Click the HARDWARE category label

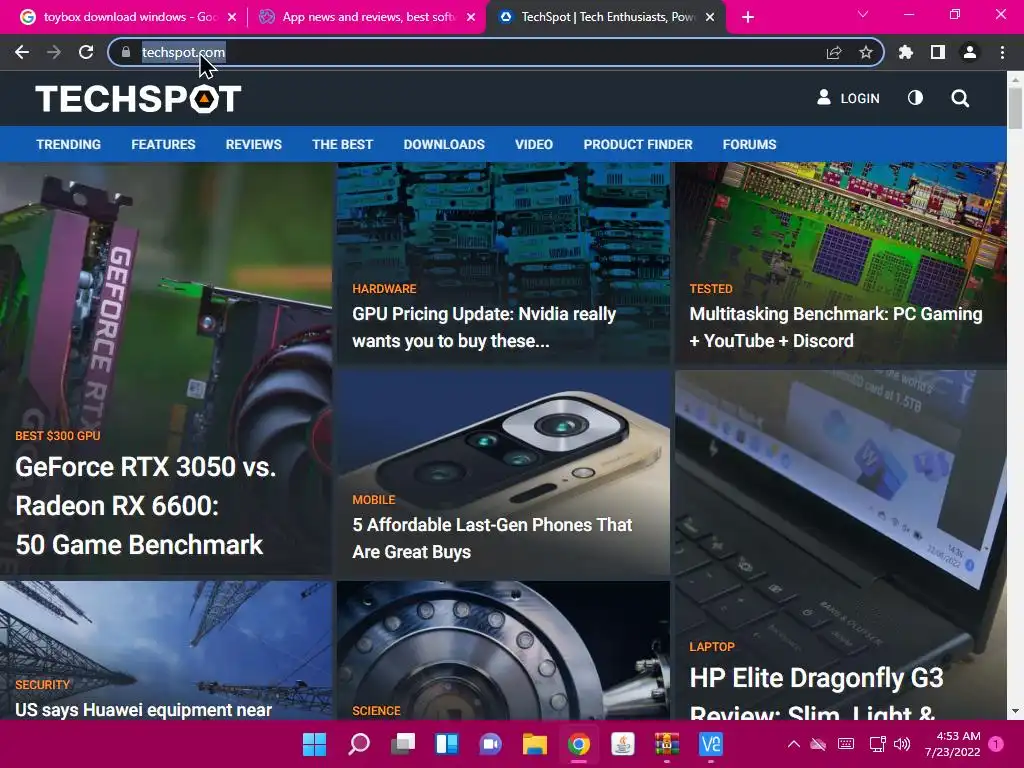[384, 289]
